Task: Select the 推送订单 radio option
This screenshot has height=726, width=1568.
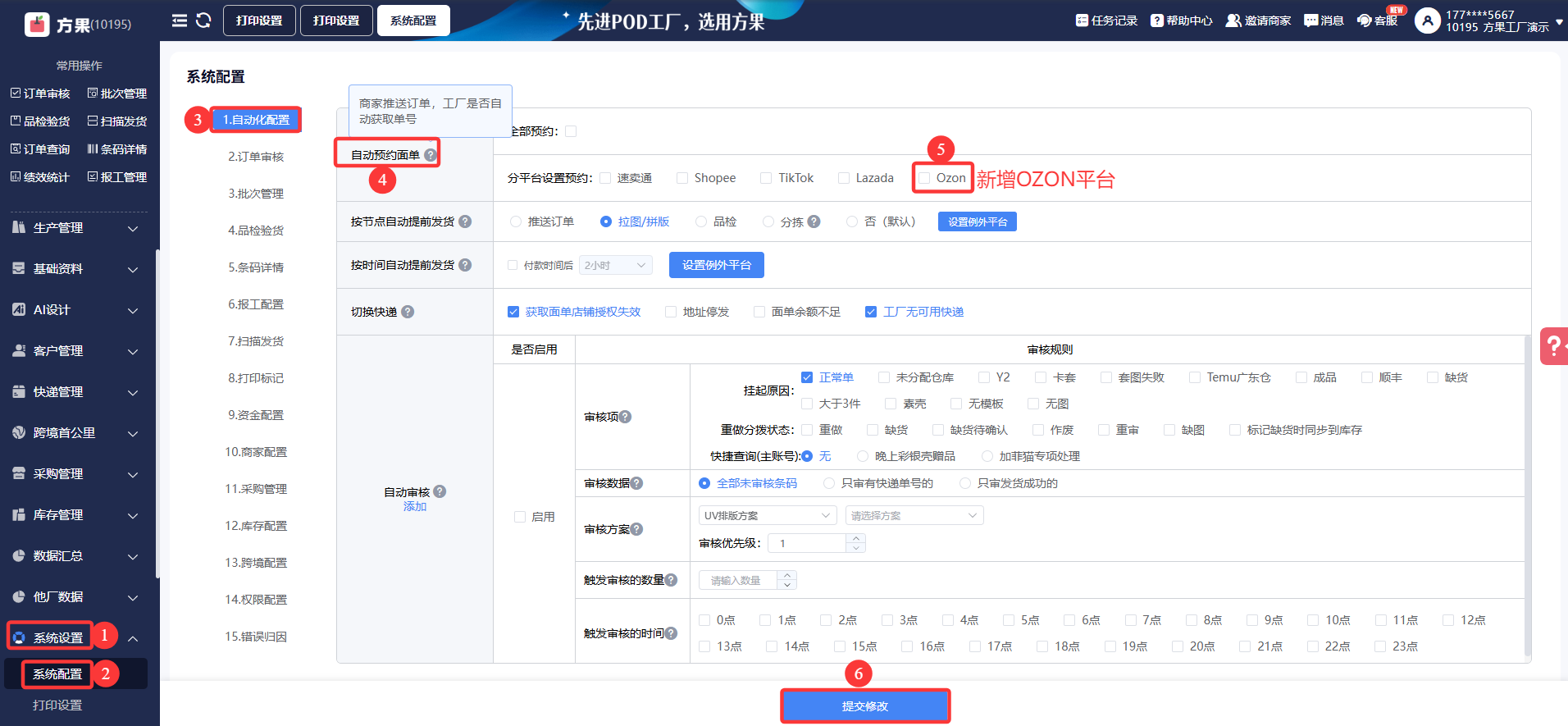Action: (x=516, y=221)
